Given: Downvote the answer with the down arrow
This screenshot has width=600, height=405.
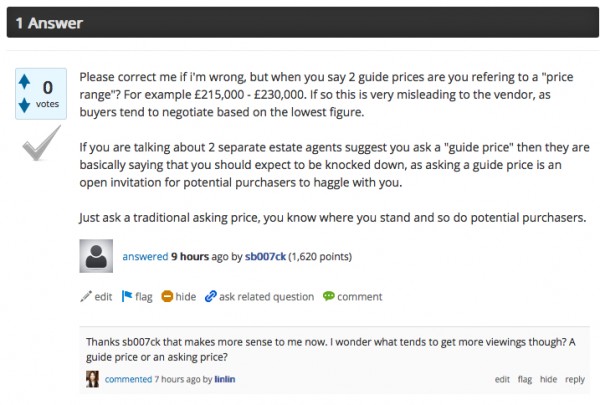Looking at the screenshot, I should (25, 106).
